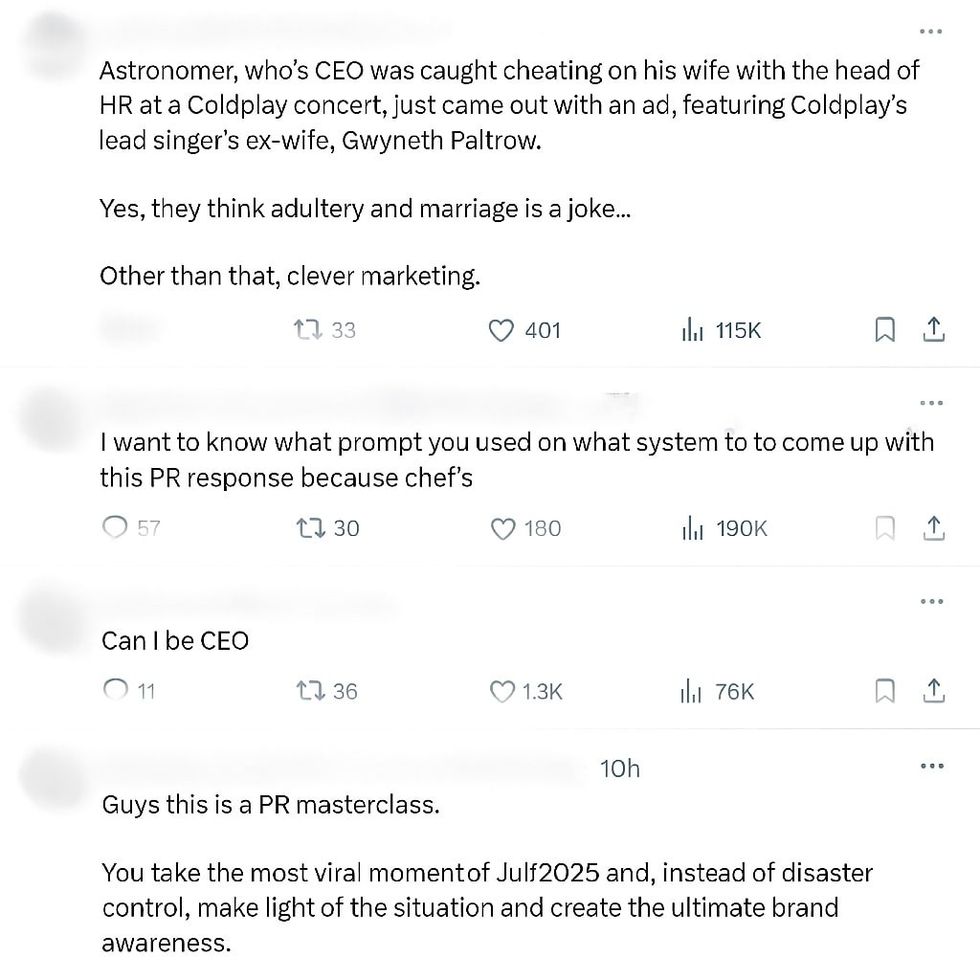The height and width of the screenshot is (980, 980).
Task: Open more options on PR masterclass tweet
Action: coord(931,767)
